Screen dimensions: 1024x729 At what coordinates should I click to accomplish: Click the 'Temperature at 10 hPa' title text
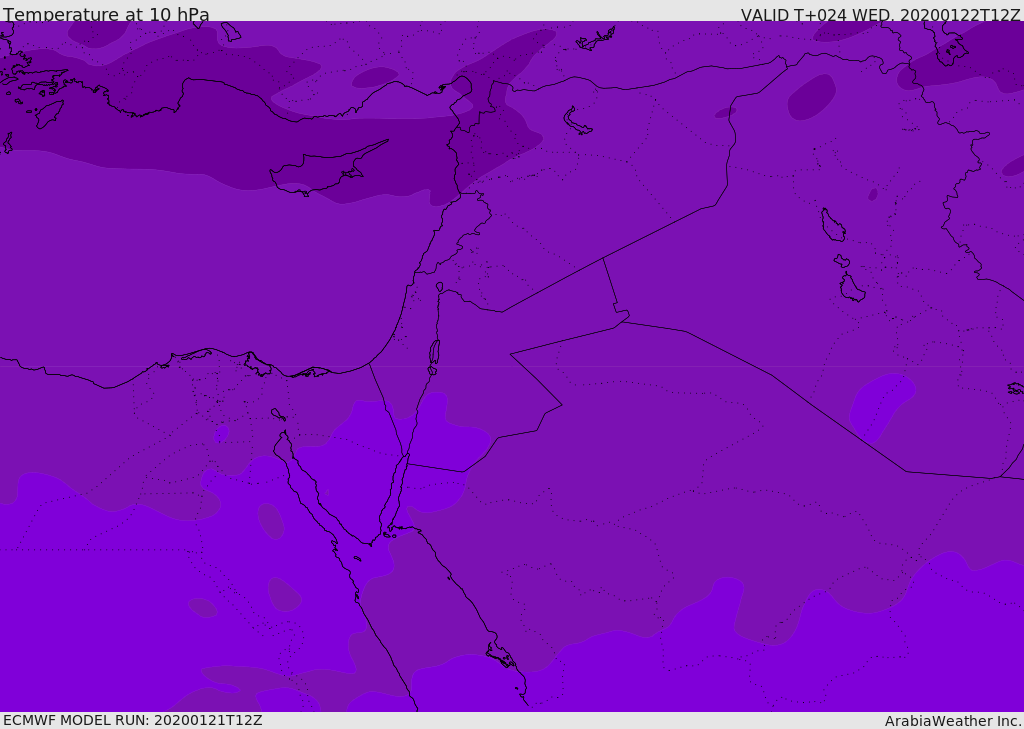point(106,14)
